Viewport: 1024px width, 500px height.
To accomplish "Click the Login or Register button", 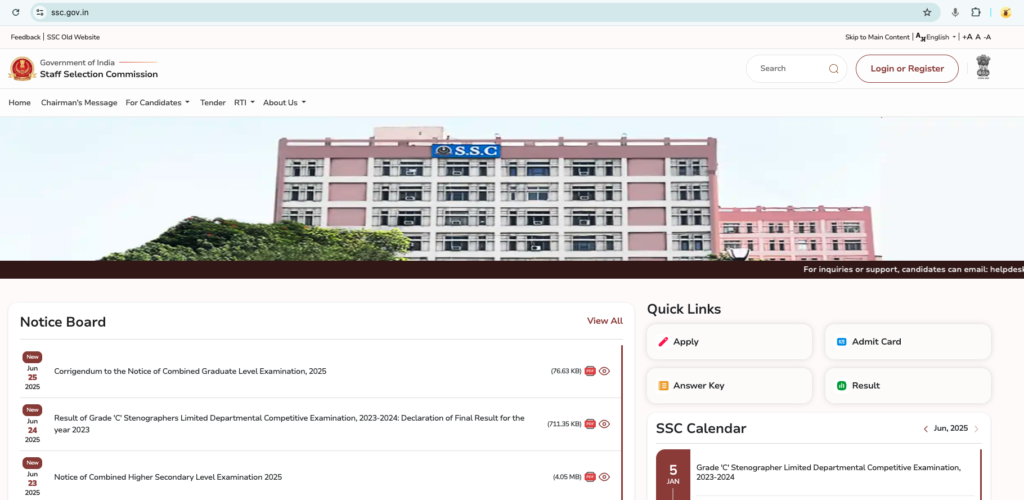I will click(x=907, y=69).
